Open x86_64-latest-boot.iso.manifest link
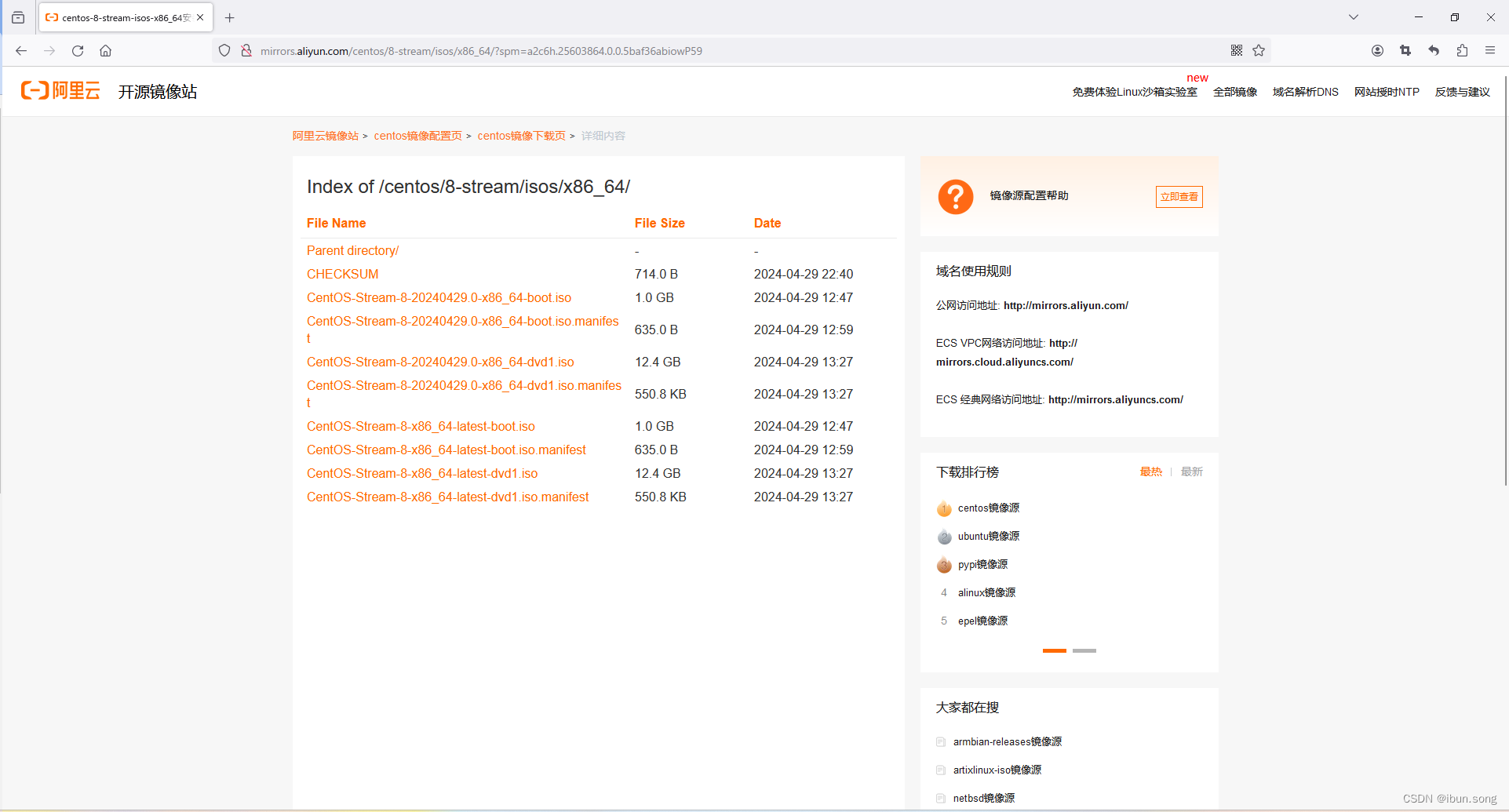This screenshot has height=812, width=1509. pos(447,450)
